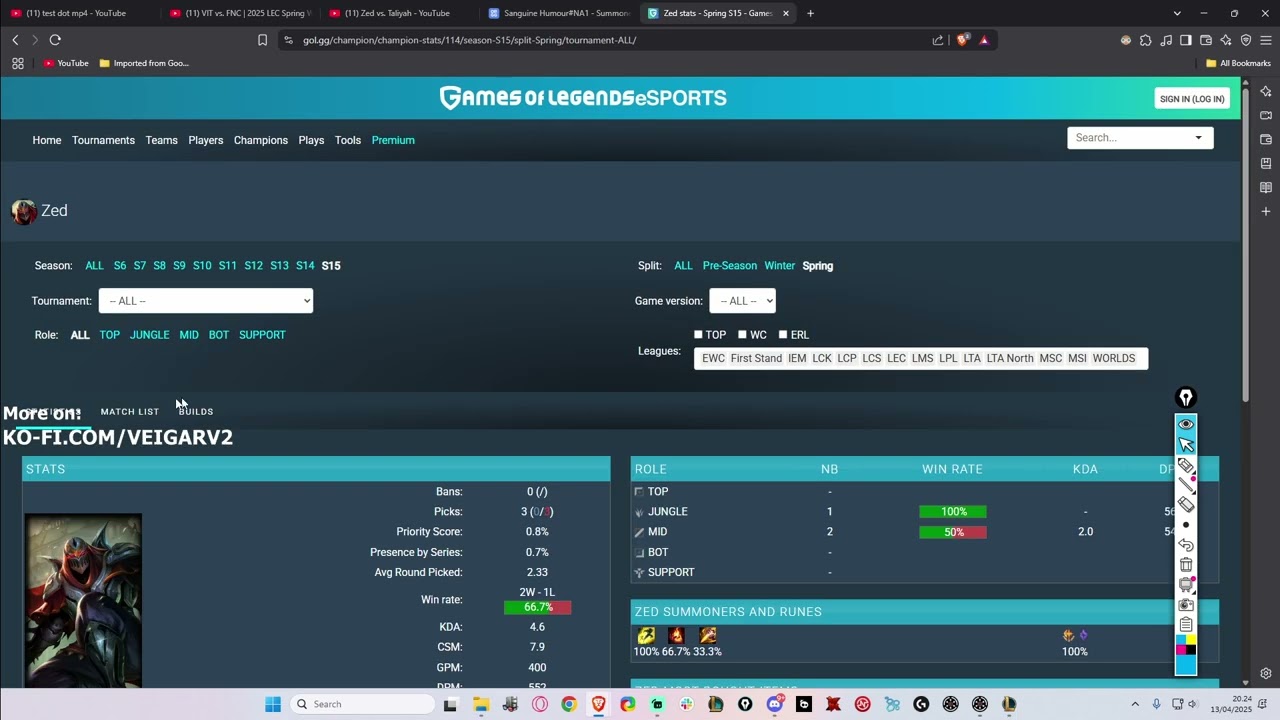
Task: Choose the highlighter tool in annotation toolbar
Action: 1186,466
